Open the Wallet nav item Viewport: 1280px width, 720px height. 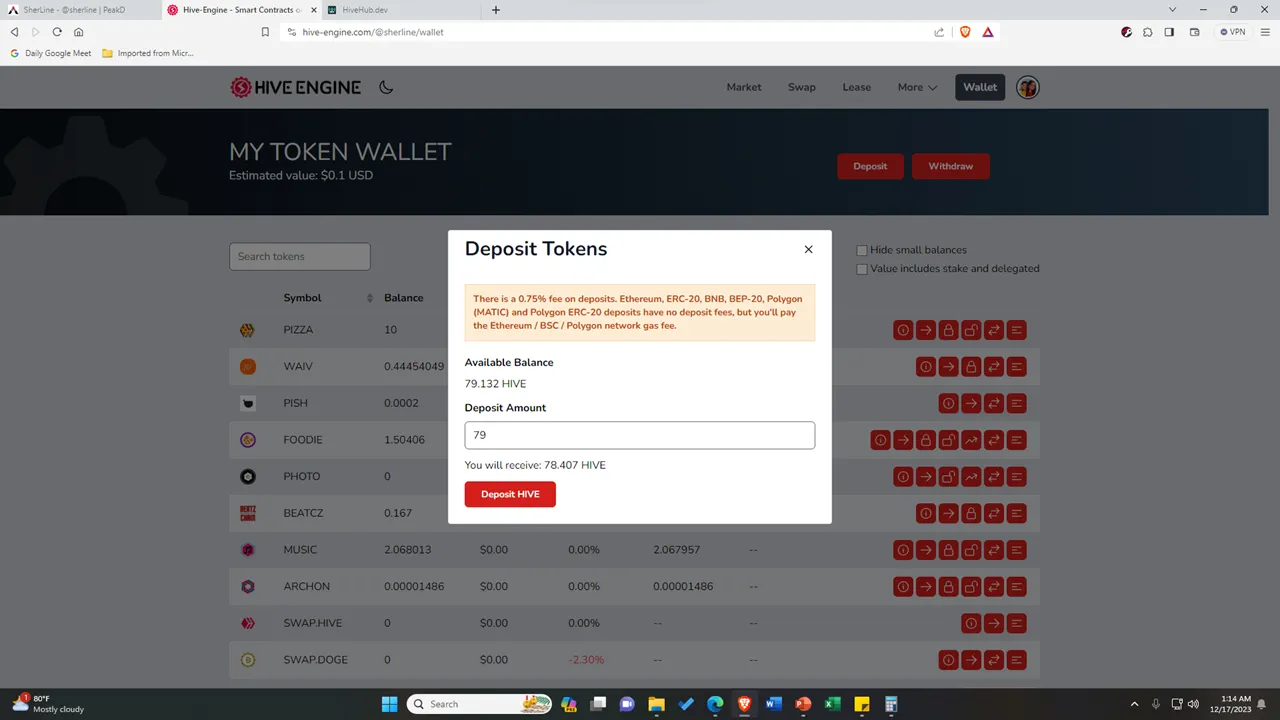[x=980, y=87]
